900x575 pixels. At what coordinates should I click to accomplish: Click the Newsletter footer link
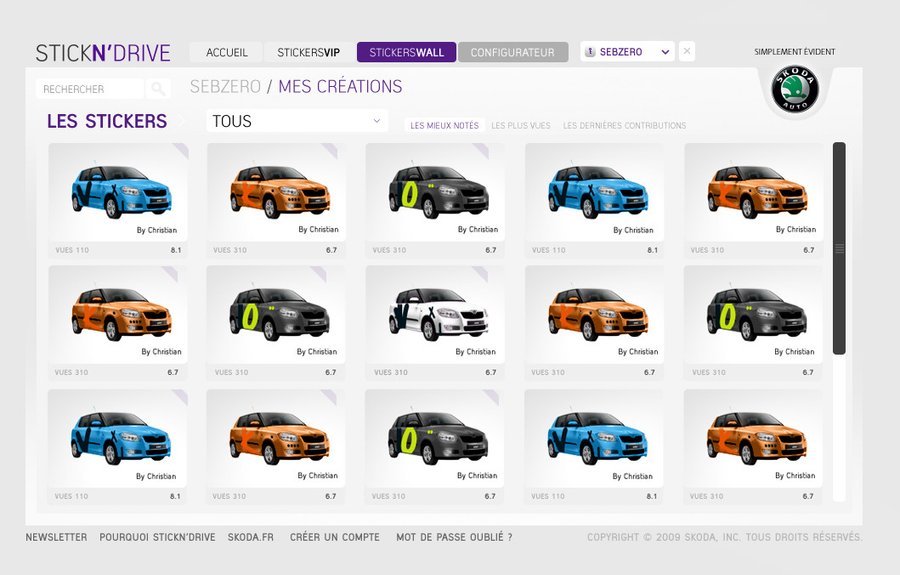56,537
